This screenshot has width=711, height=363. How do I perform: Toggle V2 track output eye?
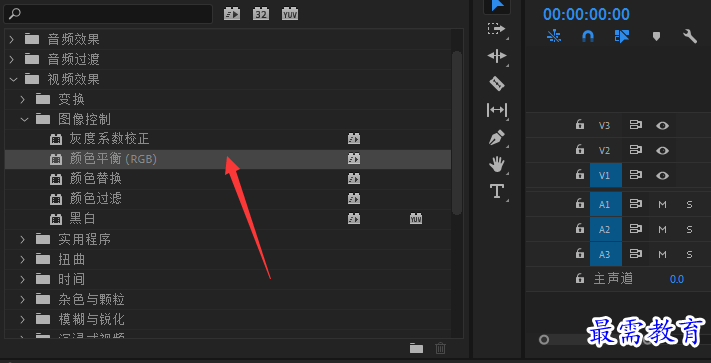point(662,150)
